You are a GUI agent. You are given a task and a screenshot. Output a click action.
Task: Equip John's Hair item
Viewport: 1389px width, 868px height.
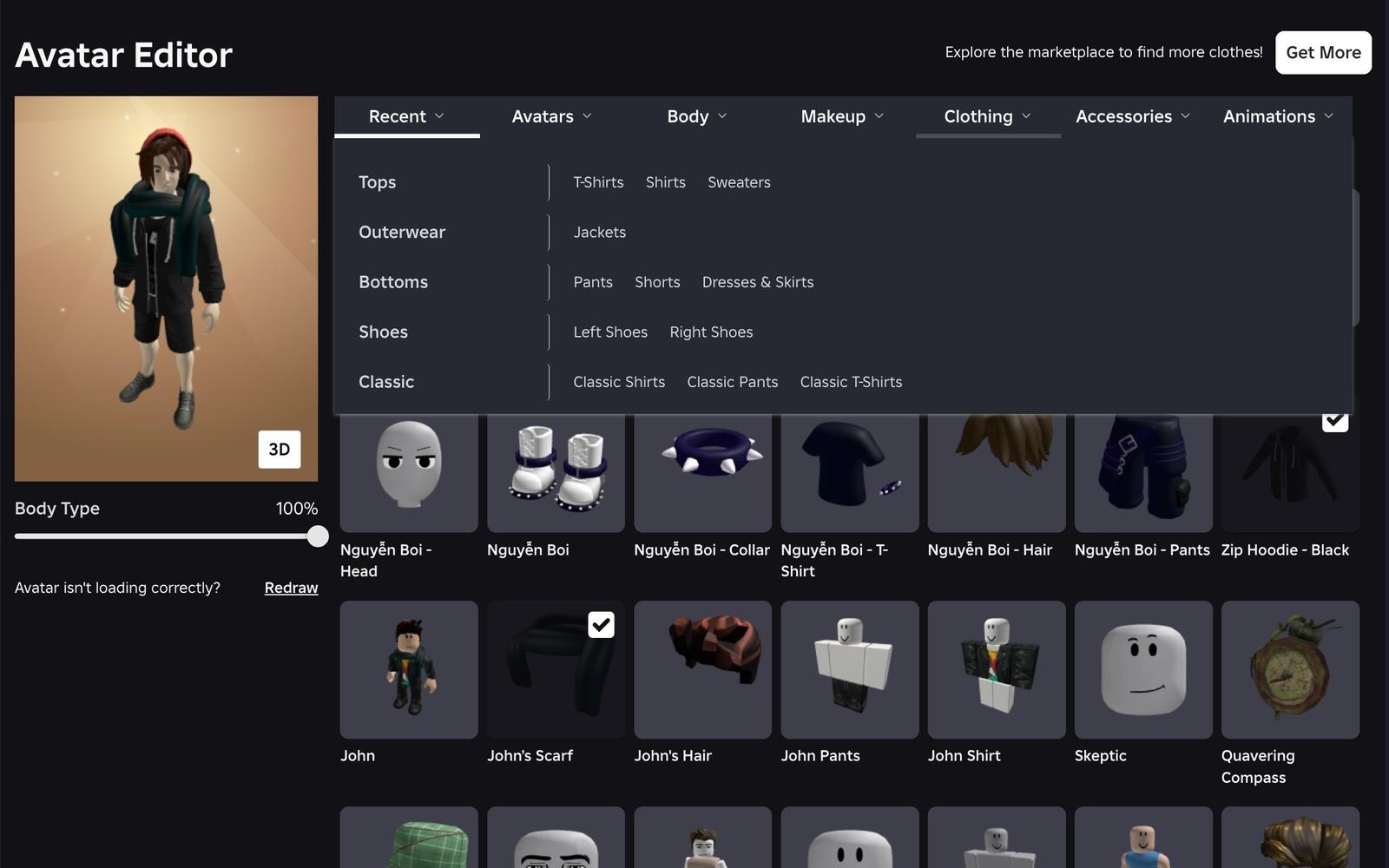tap(702, 670)
